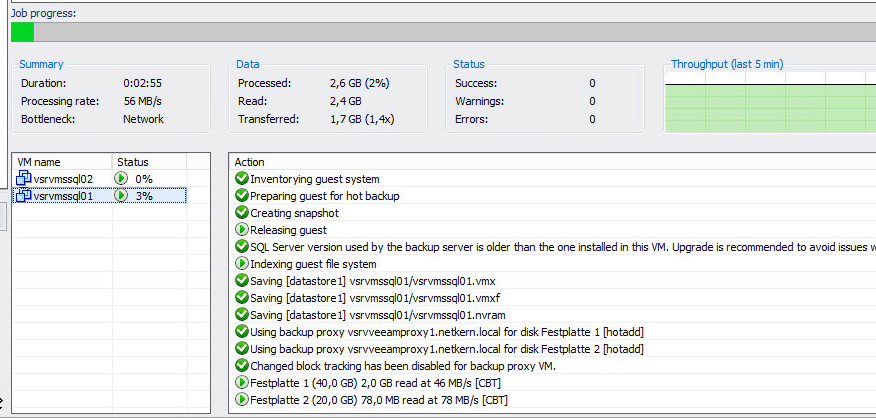Viewport: 876px width, 418px height.
Task: Select the SQL Server version warning line
Action: click(x=553, y=247)
